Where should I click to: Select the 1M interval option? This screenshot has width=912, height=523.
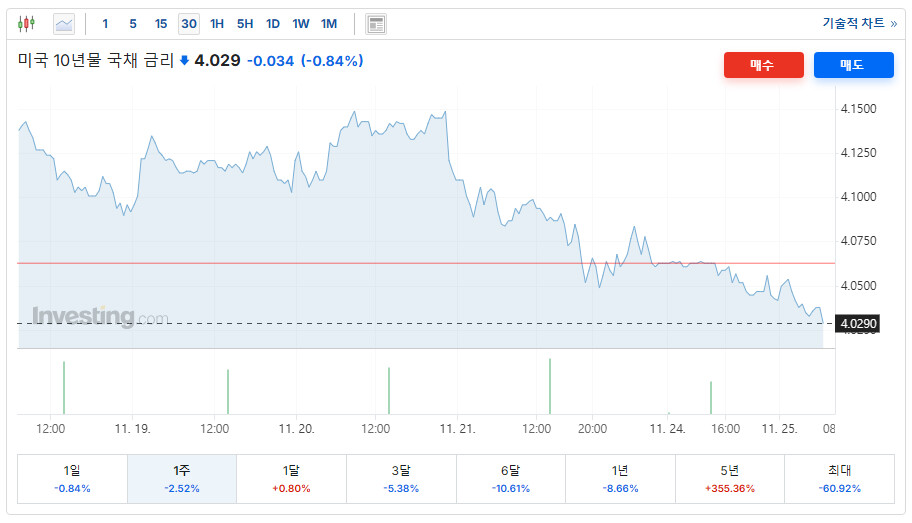point(329,24)
